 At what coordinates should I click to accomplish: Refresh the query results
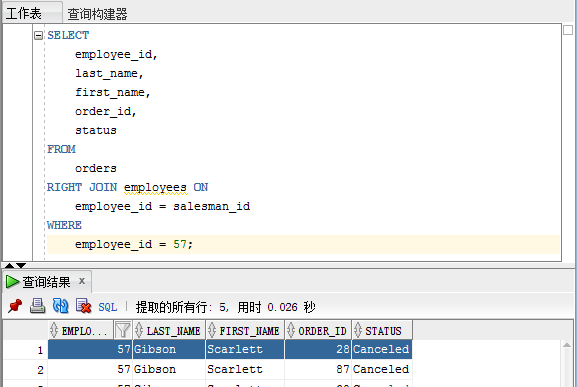click(60, 306)
